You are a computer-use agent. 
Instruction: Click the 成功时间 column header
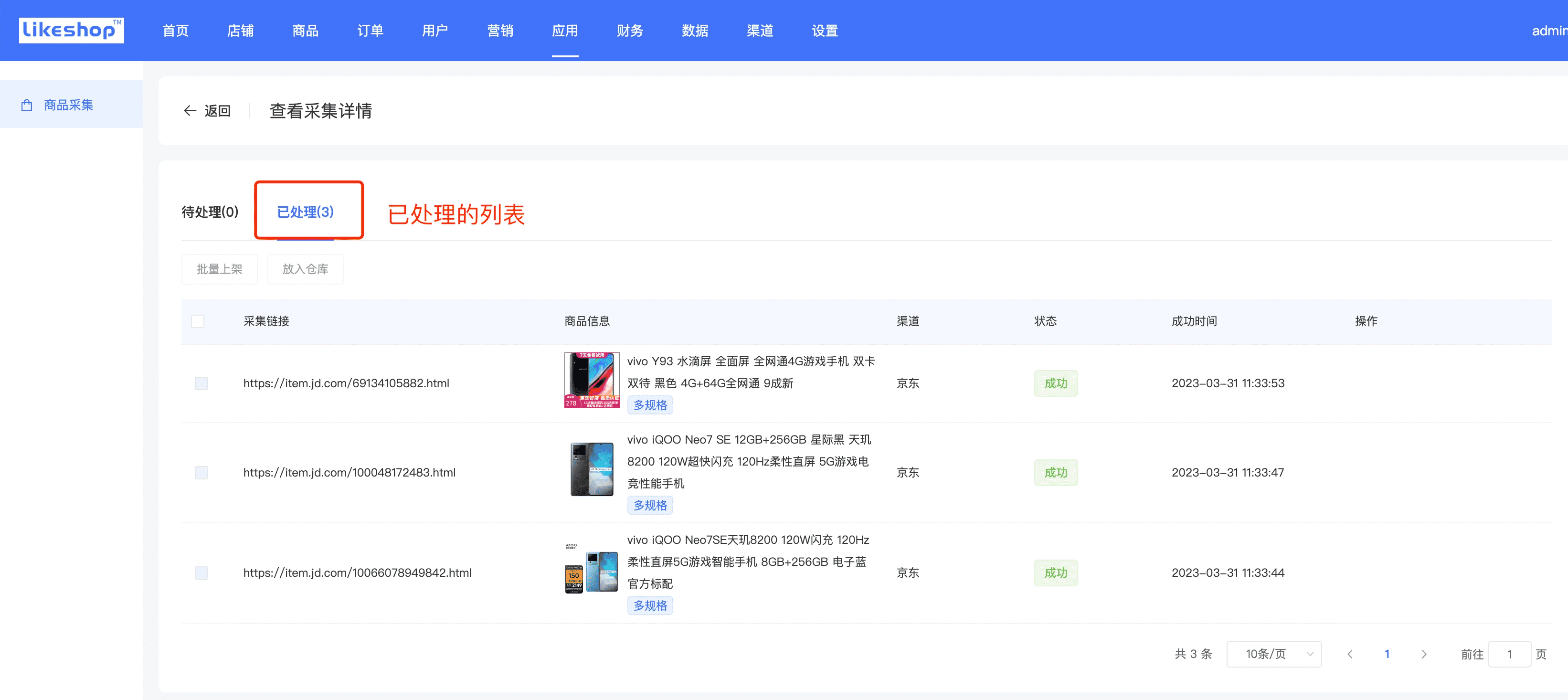1194,321
